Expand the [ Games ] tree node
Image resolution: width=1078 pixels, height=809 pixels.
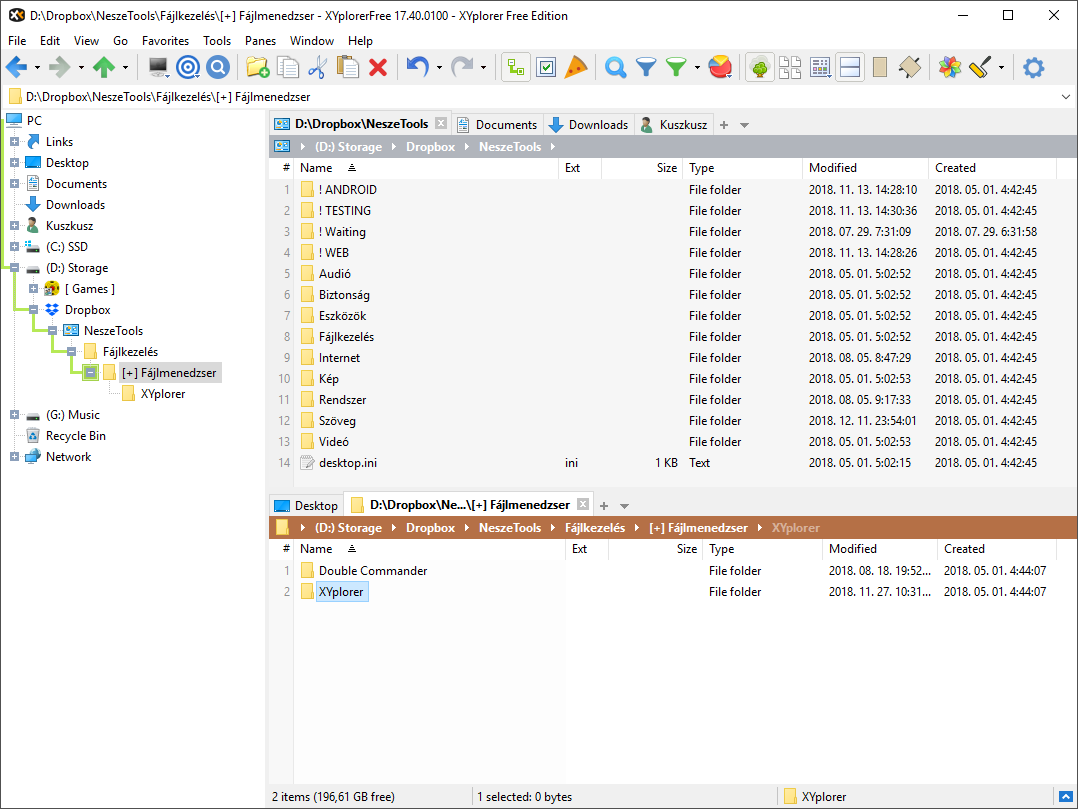pos(34,289)
